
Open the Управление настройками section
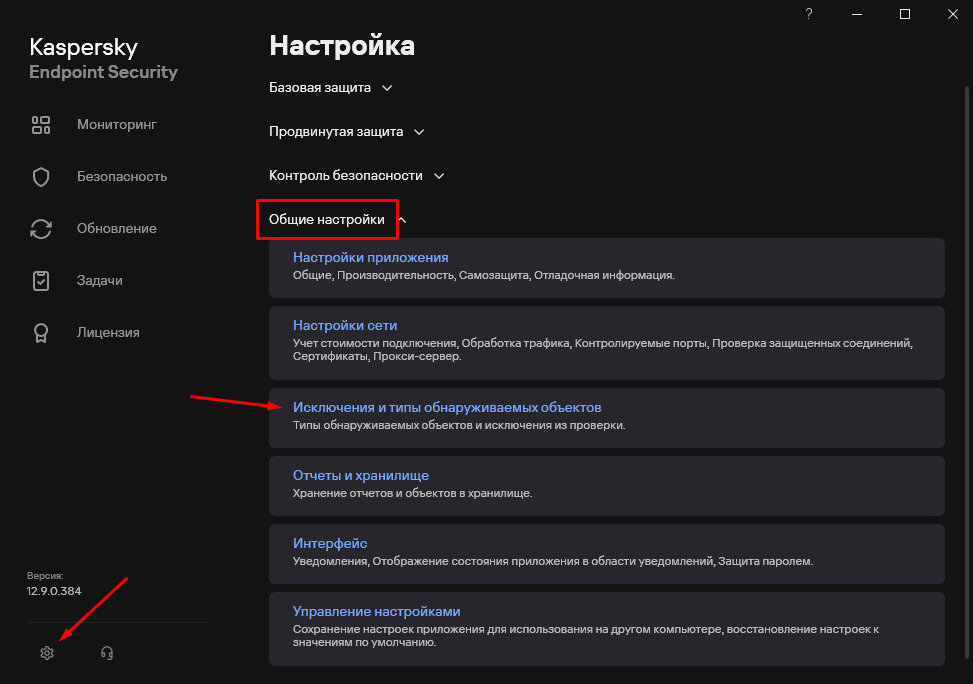(376, 612)
